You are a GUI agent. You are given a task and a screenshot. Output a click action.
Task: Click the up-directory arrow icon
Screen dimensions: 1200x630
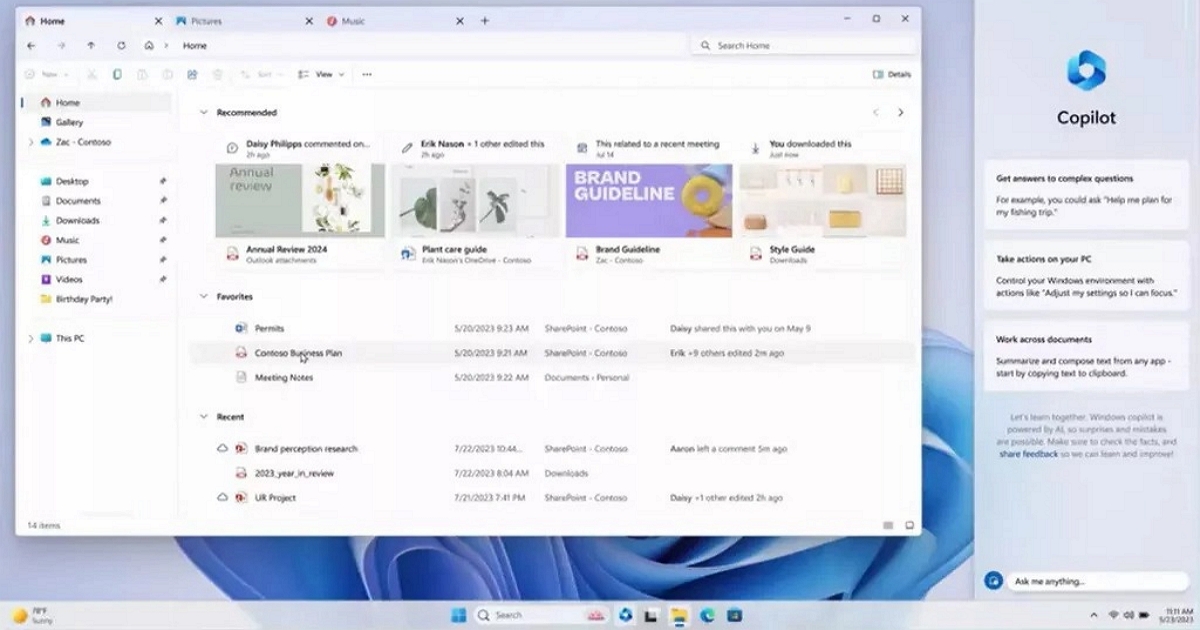click(91, 46)
